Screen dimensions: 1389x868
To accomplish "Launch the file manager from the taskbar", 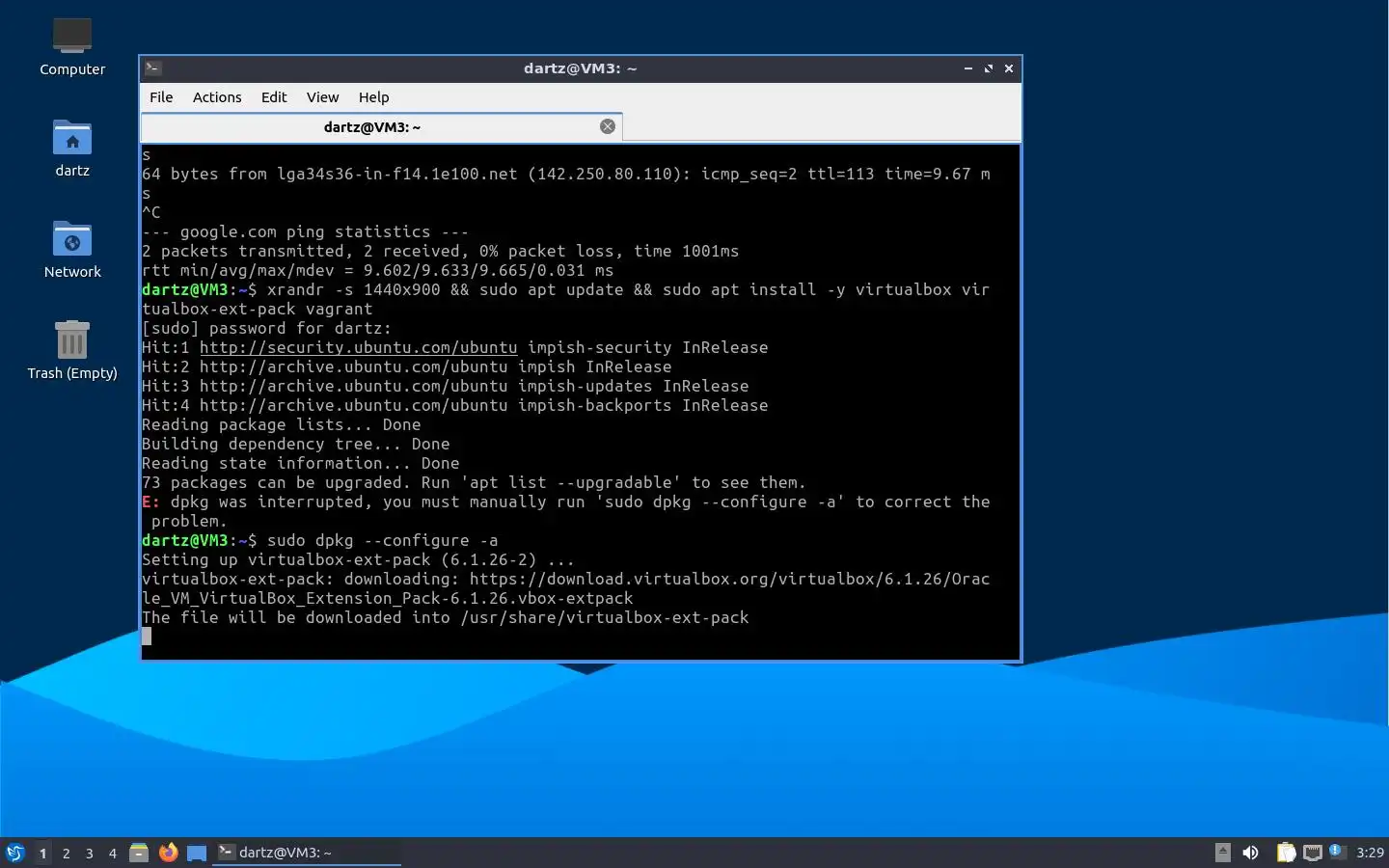I will point(139,853).
